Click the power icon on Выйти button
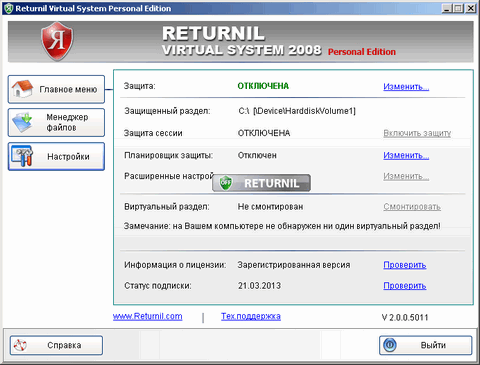Screen dimensions: 480x365 [390, 345]
